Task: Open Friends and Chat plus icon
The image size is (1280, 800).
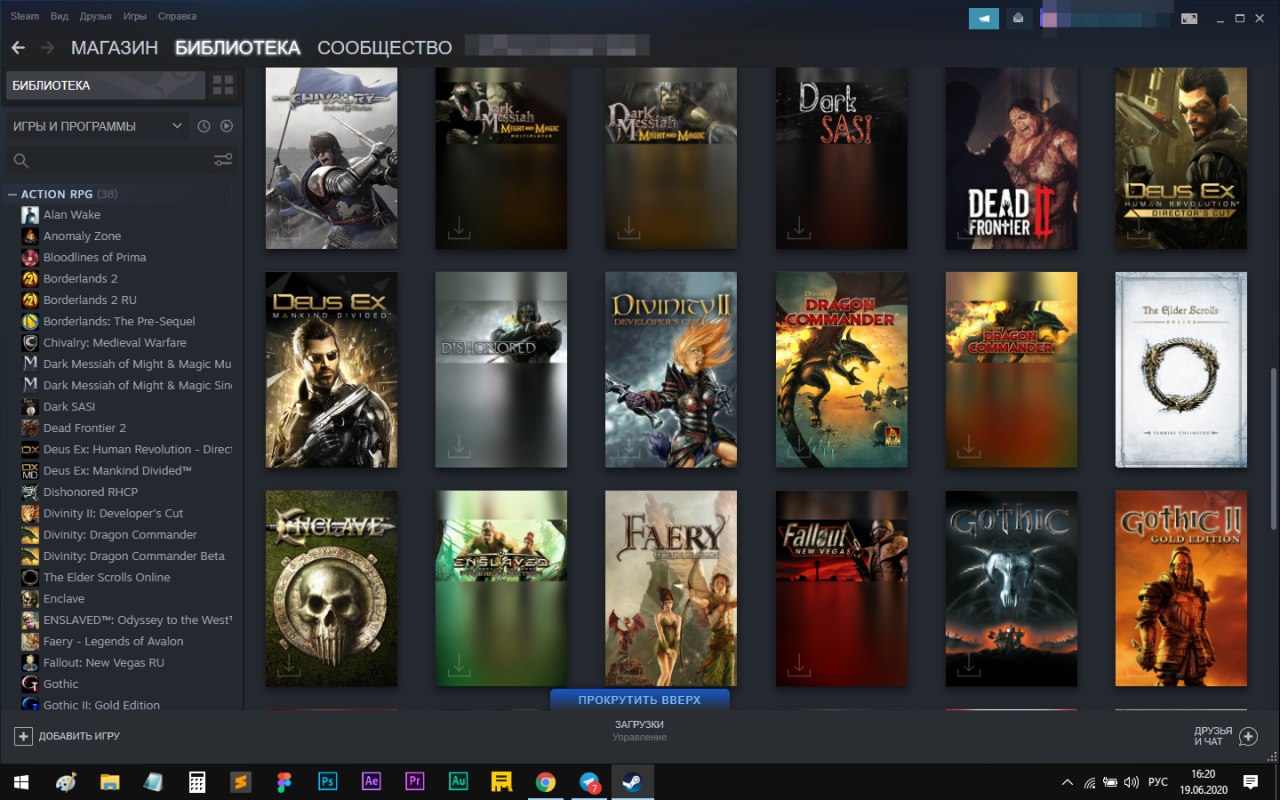Action: [x=1248, y=736]
